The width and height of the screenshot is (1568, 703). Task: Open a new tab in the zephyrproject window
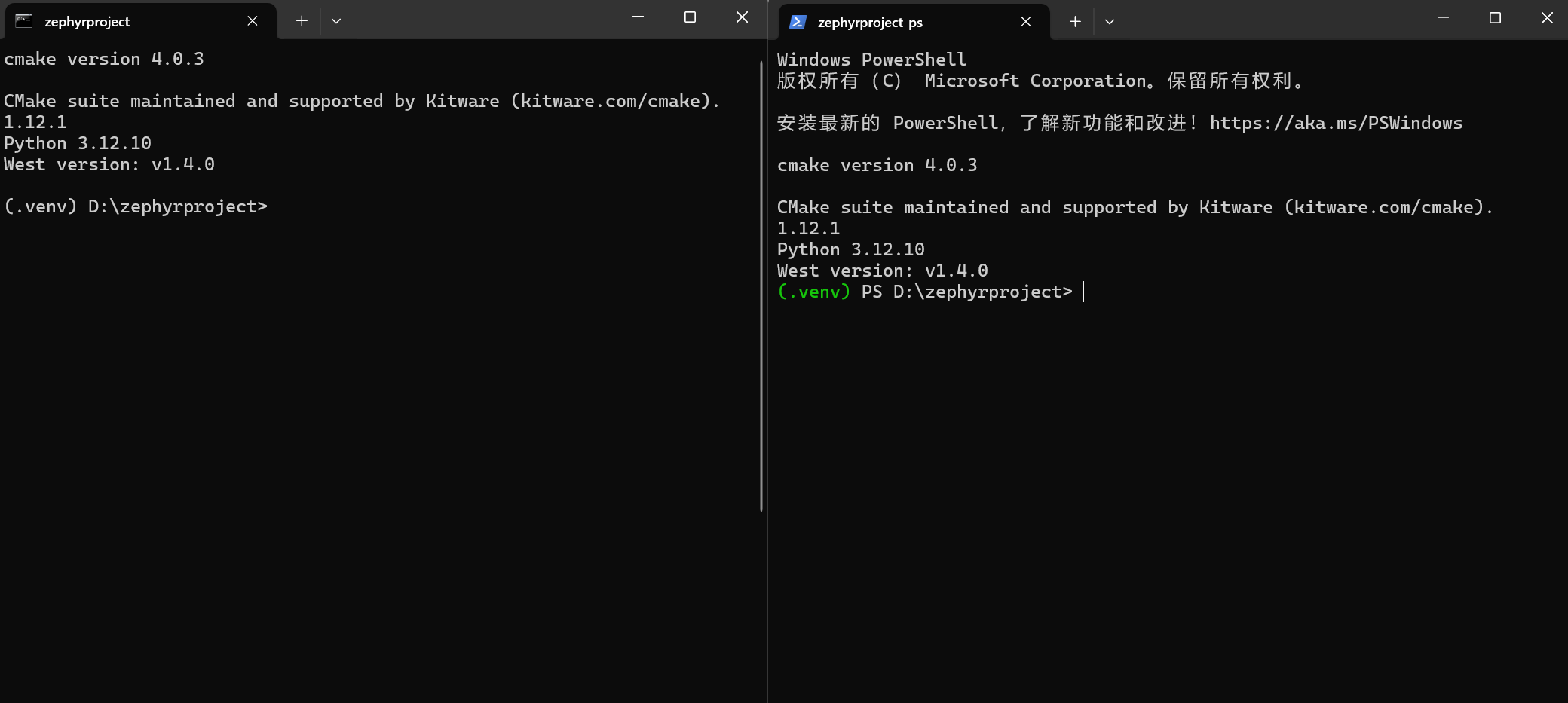coord(302,21)
